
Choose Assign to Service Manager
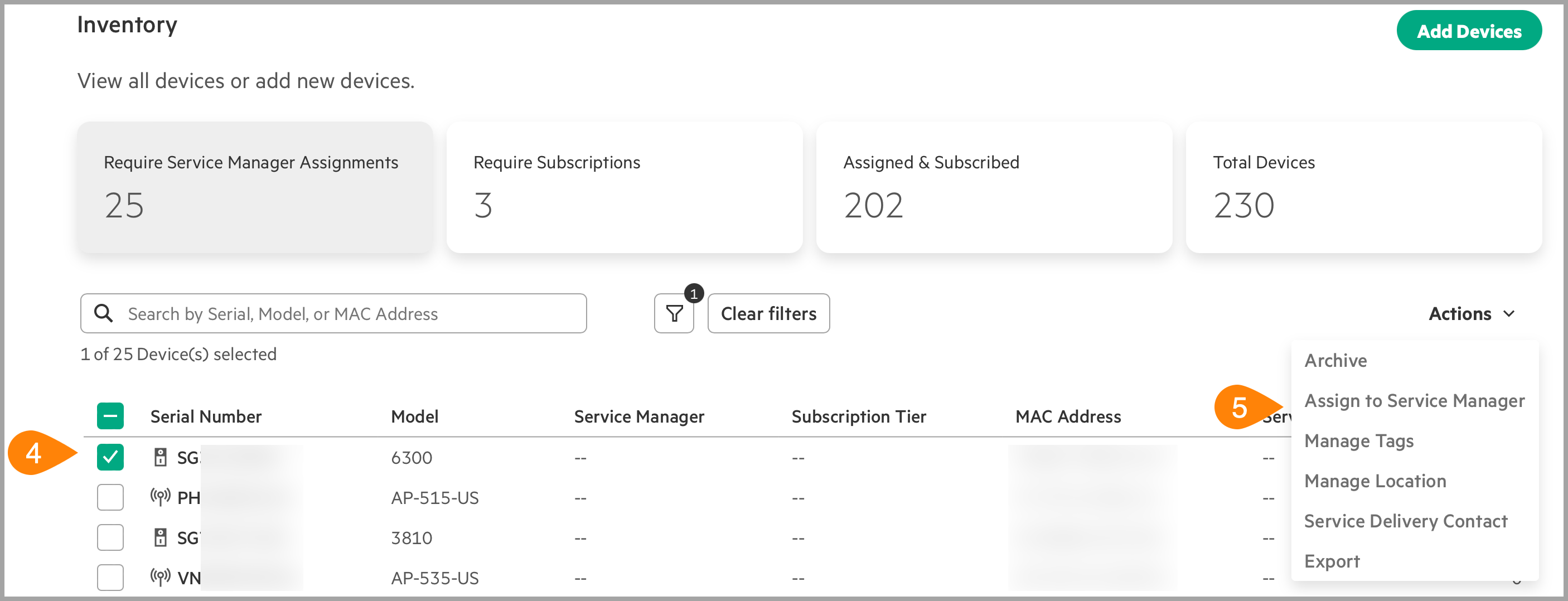[x=1414, y=400]
